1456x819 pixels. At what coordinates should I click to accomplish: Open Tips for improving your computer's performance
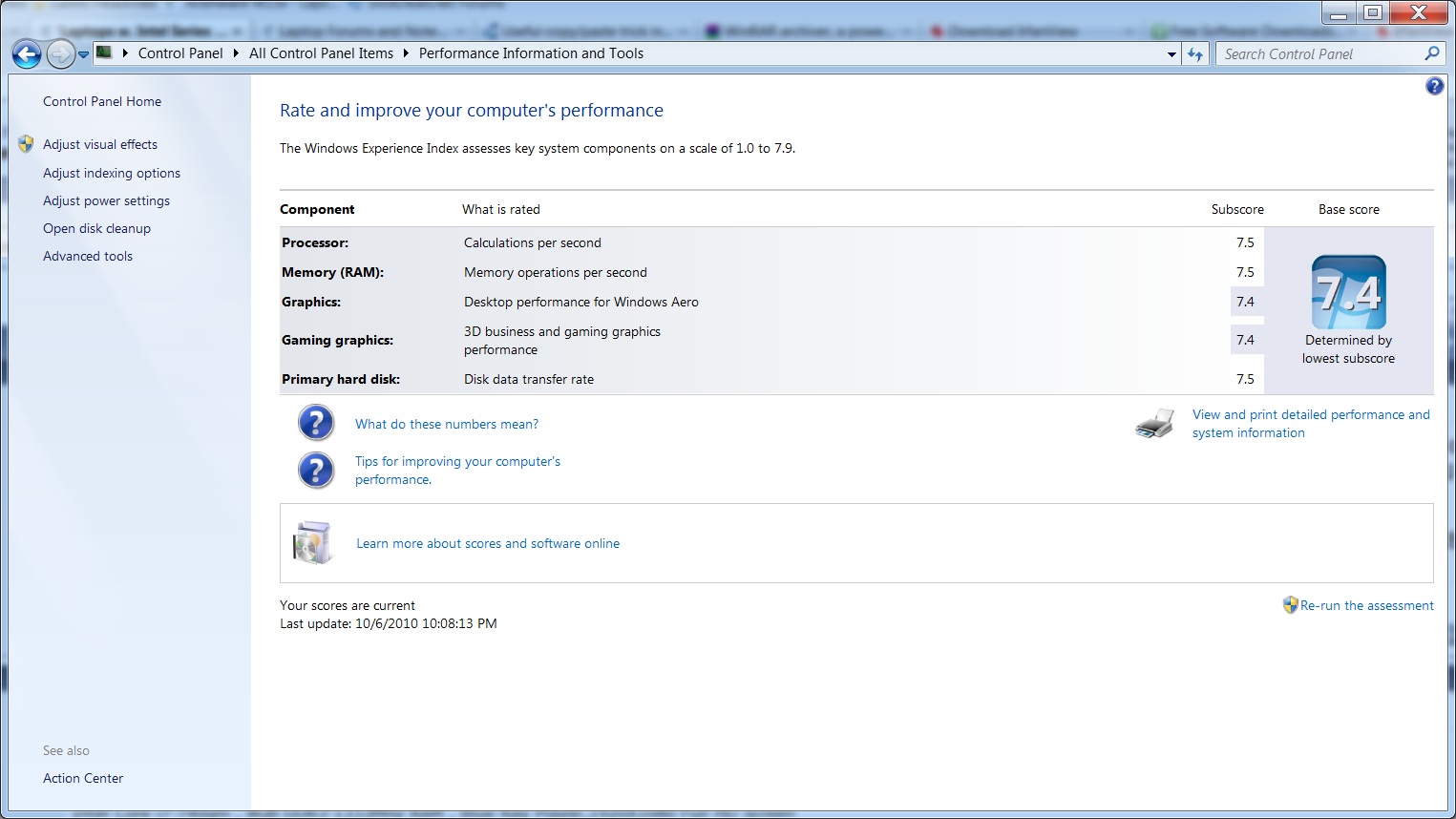[x=457, y=471]
